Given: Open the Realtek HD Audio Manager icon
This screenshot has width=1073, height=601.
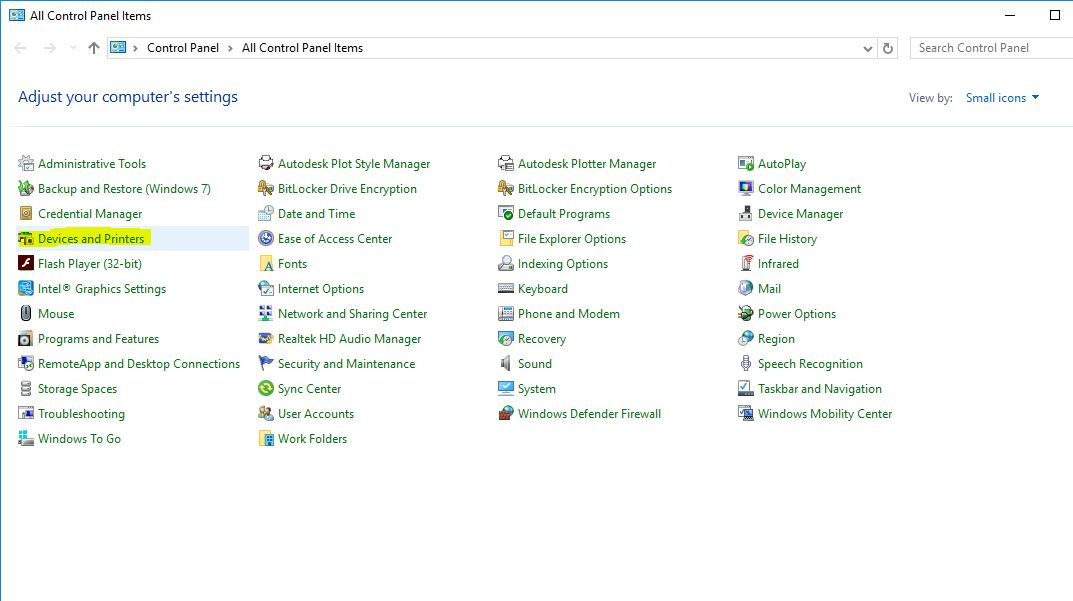Looking at the screenshot, I should click(266, 339).
